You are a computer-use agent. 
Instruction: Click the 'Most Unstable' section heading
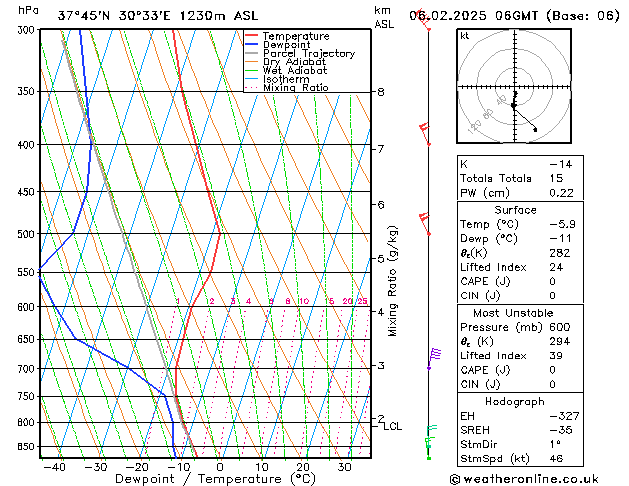point(513,313)
